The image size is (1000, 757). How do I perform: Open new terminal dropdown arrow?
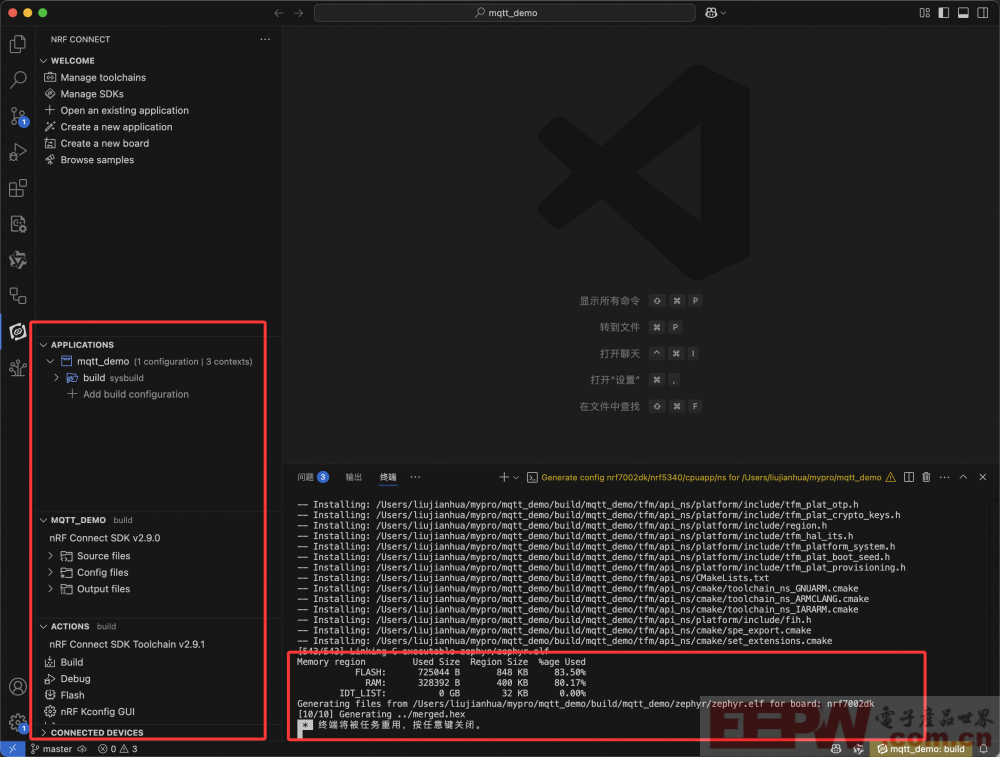click(516, 477)
